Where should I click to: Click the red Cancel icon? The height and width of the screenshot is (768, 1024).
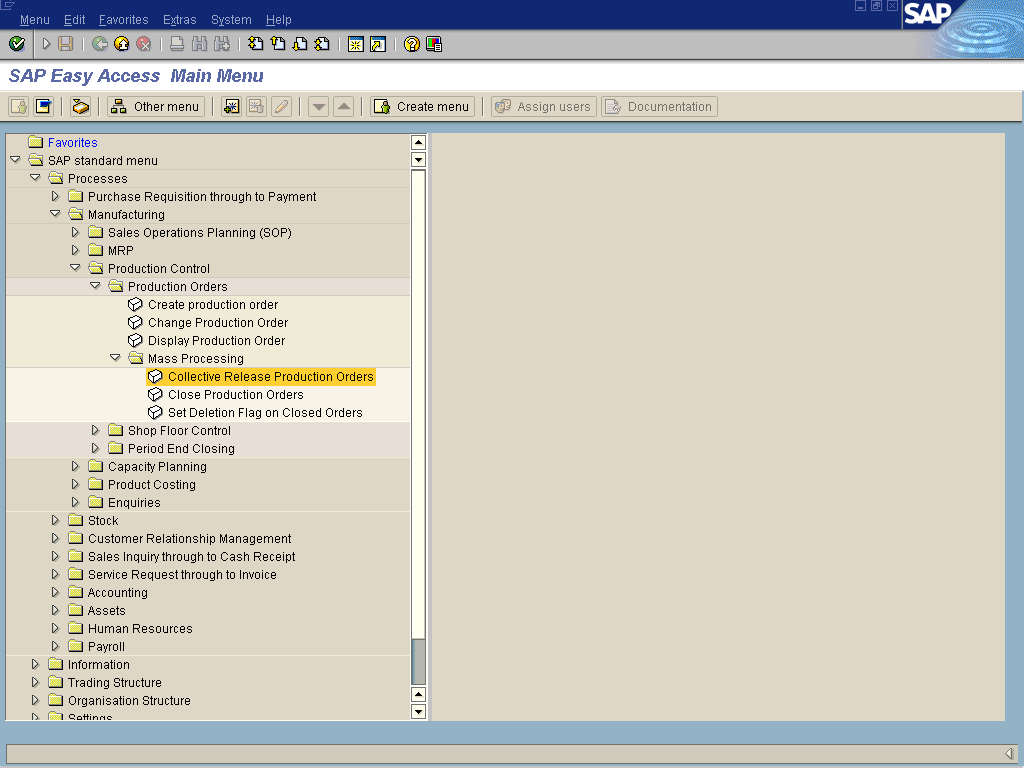pyautogui.click(x=144, y=44)
